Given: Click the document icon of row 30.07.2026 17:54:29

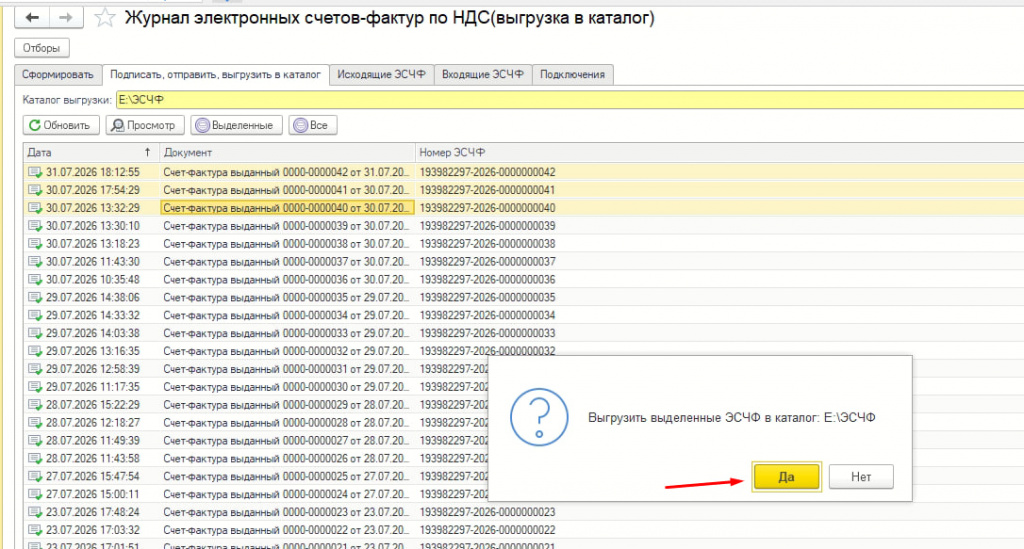Looking at the screenshot, I should coord(35,190).
